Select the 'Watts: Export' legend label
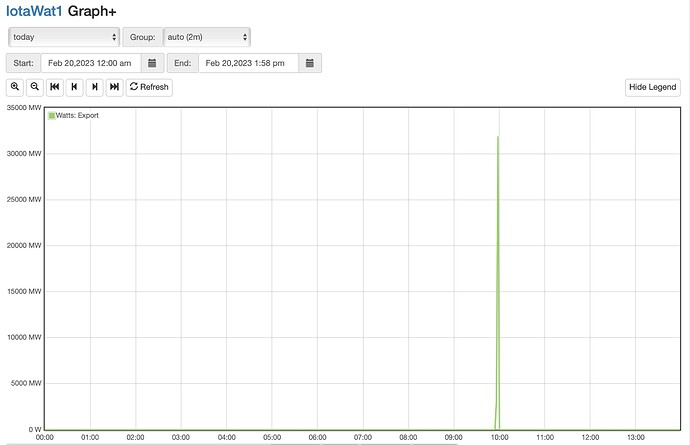This screenshot has height=445, width=690. pos(77,115)
